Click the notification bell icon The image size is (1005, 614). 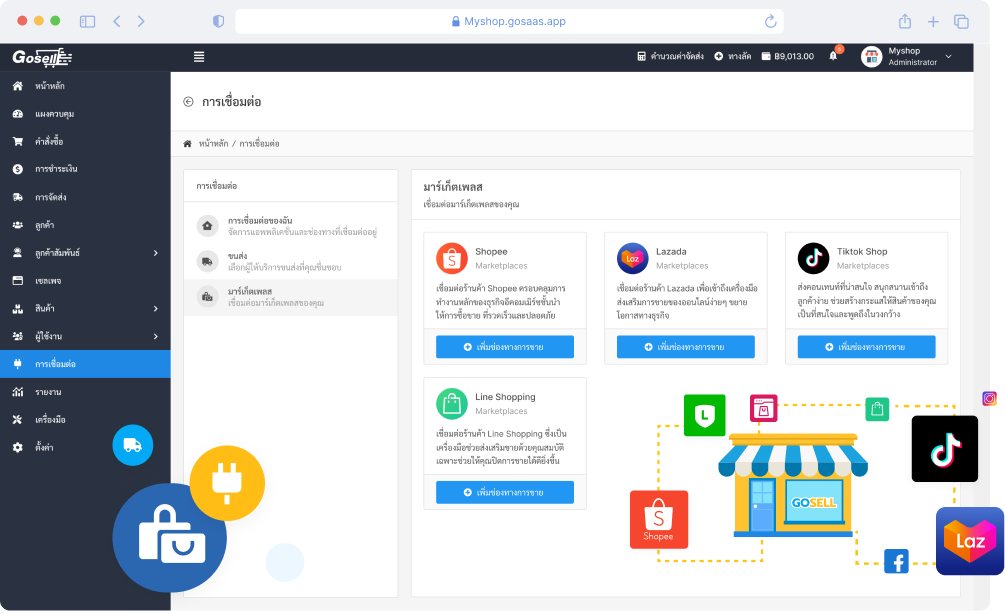[x=833, y=56]
